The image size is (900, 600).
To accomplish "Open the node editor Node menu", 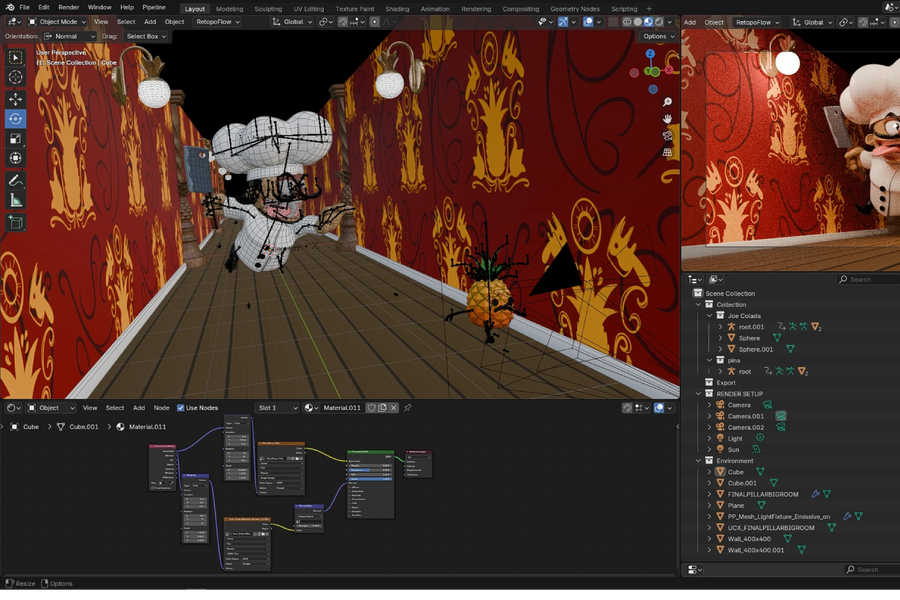I will click(161, 408).
